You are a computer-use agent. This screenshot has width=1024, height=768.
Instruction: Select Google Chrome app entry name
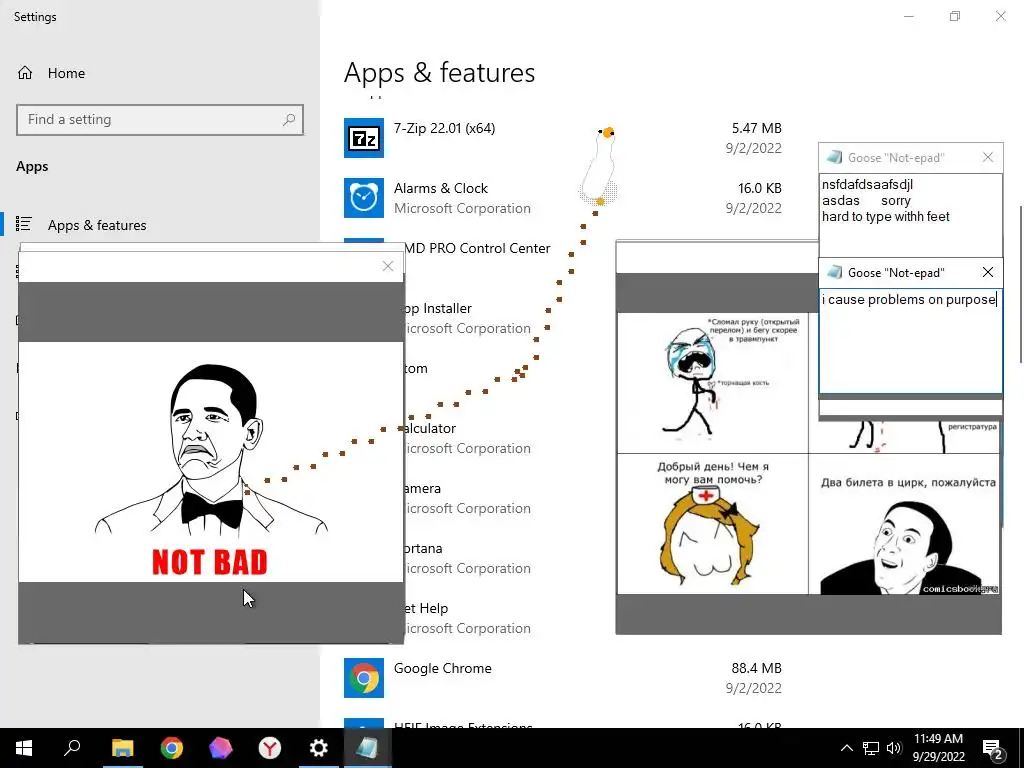point(443,669)
